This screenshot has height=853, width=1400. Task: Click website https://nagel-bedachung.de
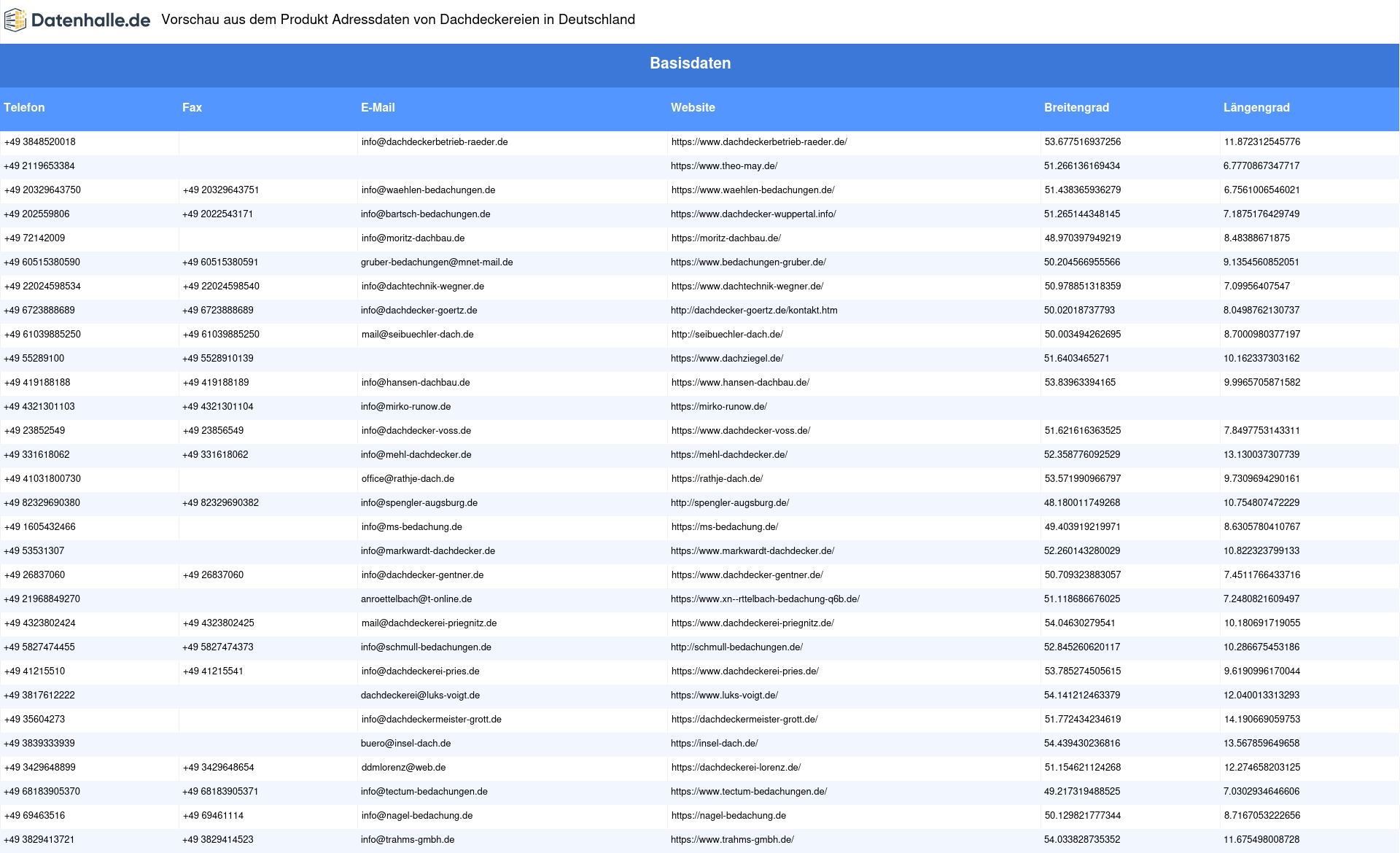728,816
